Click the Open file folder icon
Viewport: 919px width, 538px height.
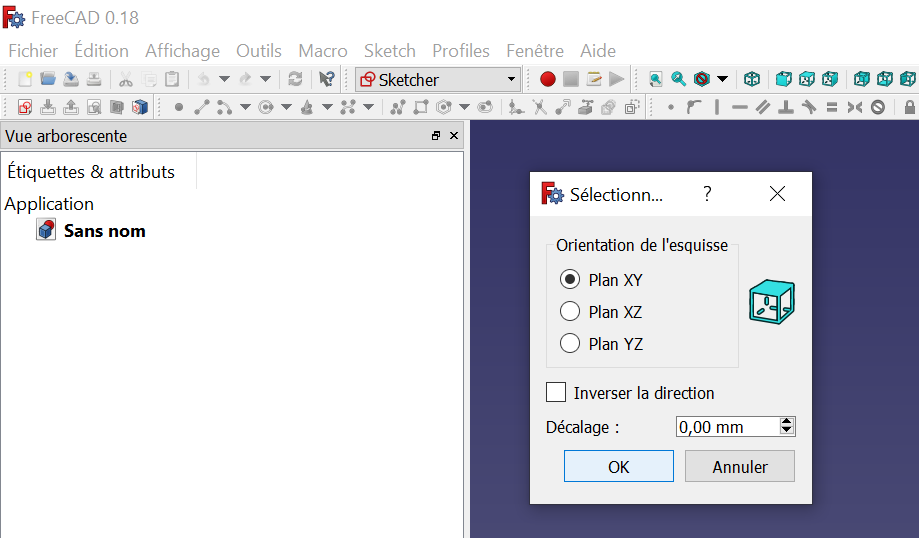[48, 79]
